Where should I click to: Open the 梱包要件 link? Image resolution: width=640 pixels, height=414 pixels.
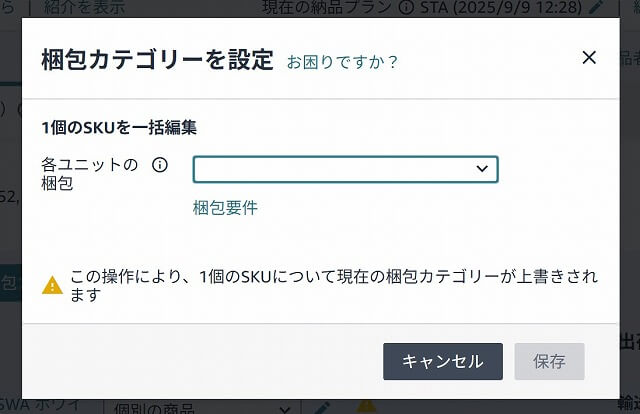[x=225, y=207]
